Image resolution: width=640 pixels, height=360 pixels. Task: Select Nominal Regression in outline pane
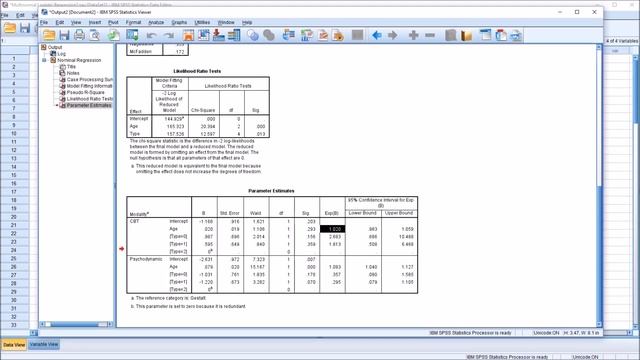pos(79,60)
